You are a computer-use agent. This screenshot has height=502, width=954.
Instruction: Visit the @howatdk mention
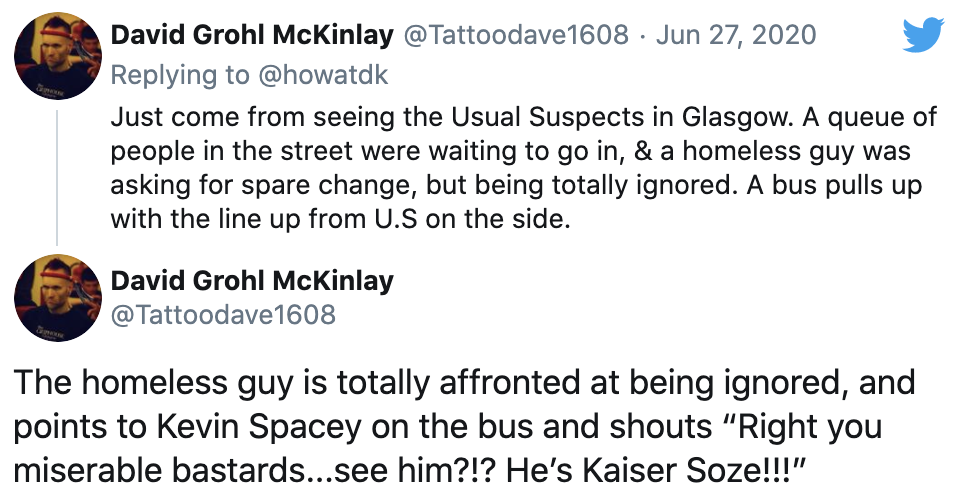pos(323,75)
